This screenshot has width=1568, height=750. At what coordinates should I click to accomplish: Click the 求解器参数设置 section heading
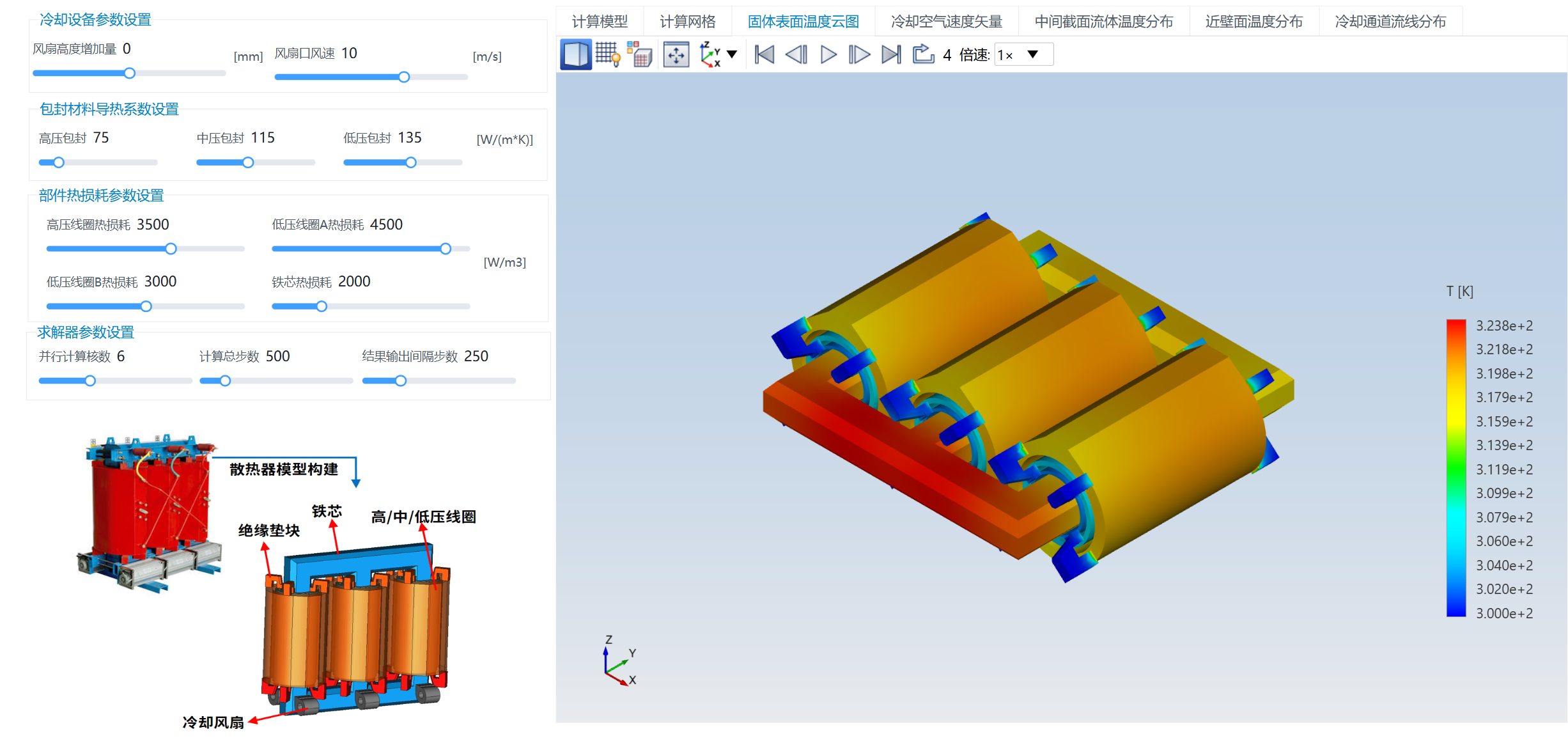pos(86,332)
